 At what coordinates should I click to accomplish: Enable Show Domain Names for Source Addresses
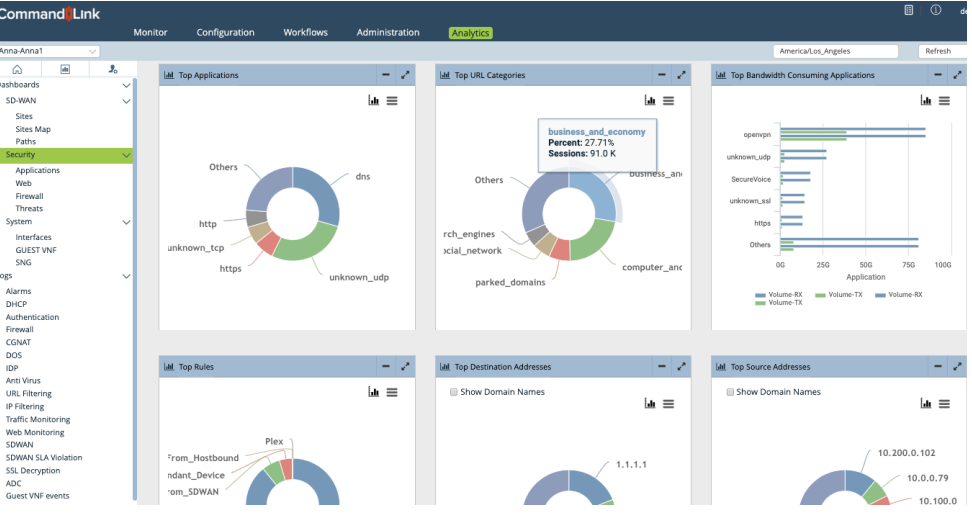730,392
